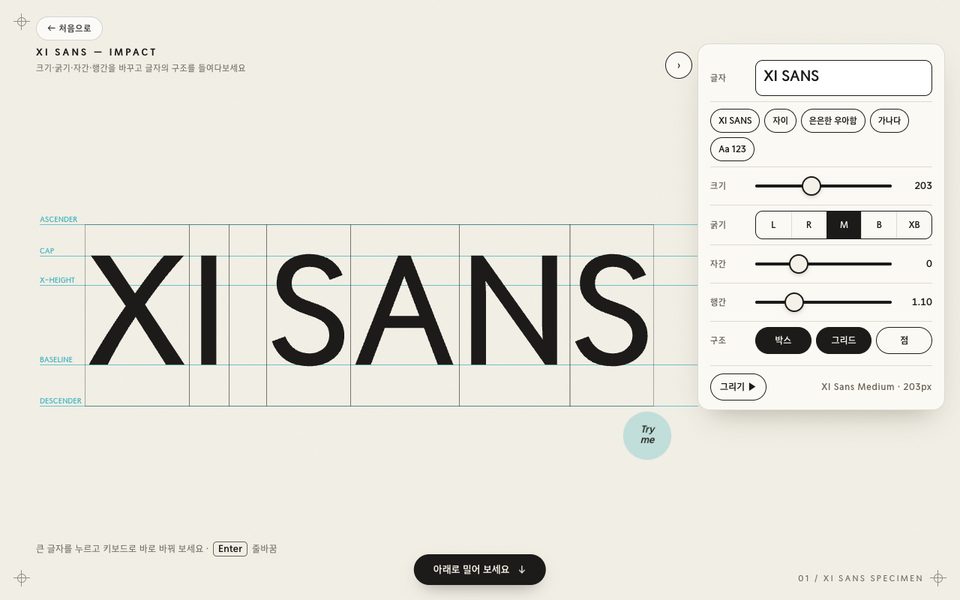Click the Enter key hint label
960x600 pixels.
click(230, 549)
